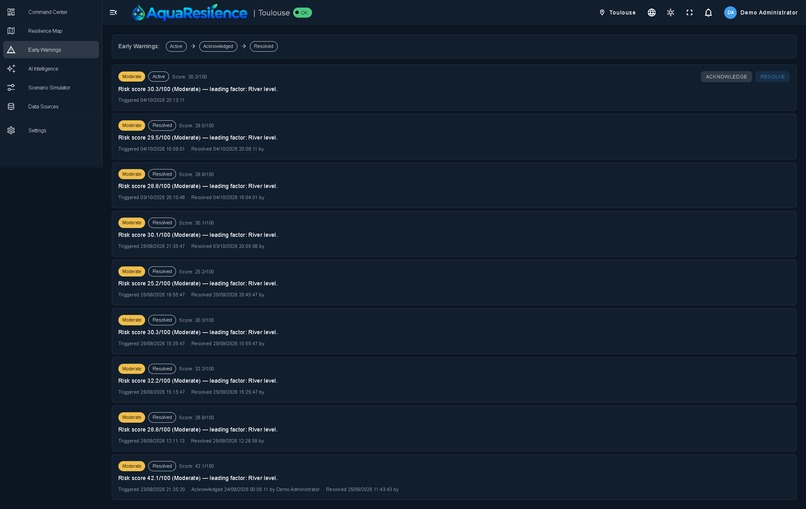Viewport: 806px width, 509px height.
Task: Click 'Triggered 25/09/2026 12:11:13' timestamp
Action: [x=151, y=441]
